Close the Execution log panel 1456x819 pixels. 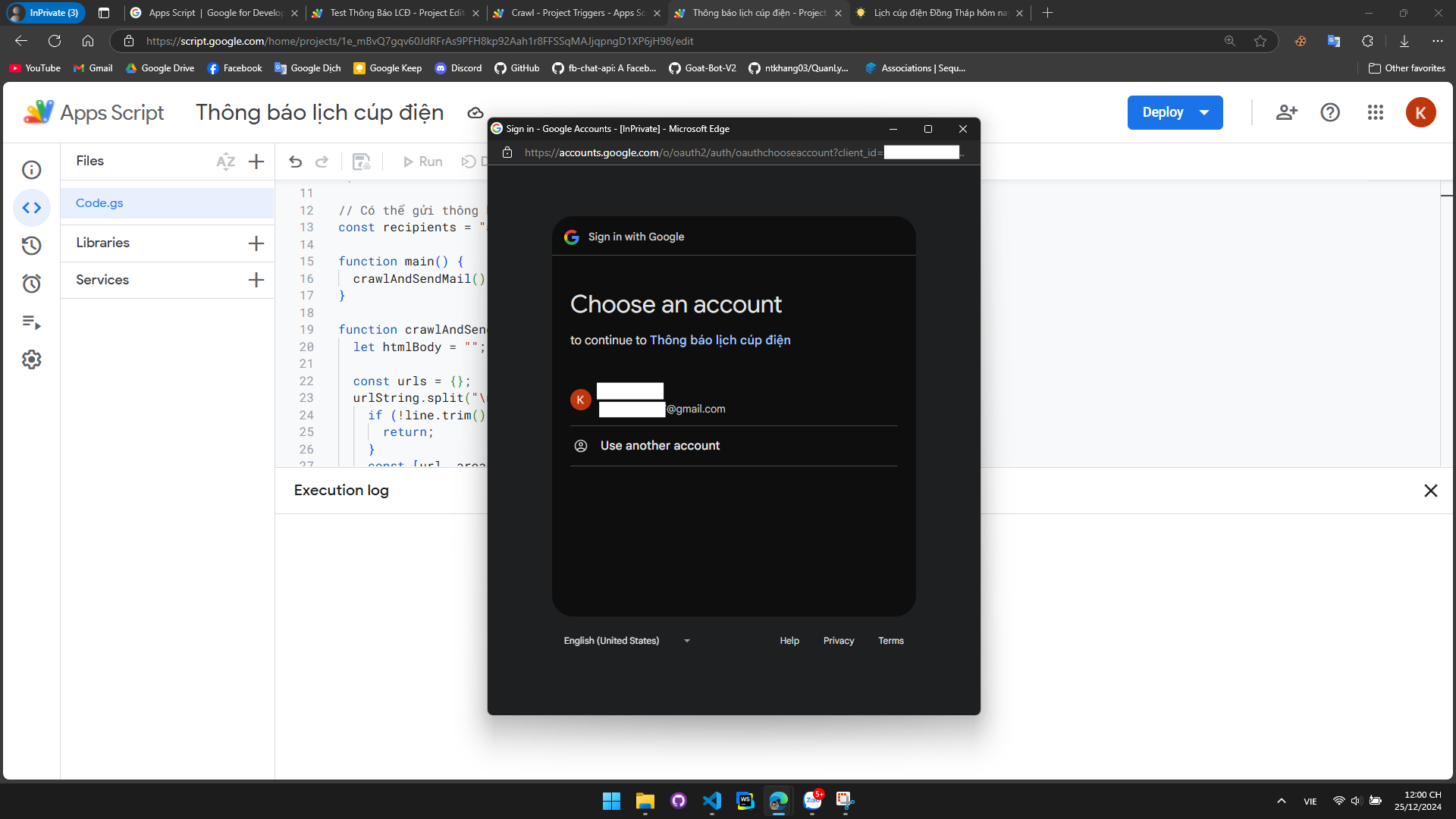[x=1430, y=491]
